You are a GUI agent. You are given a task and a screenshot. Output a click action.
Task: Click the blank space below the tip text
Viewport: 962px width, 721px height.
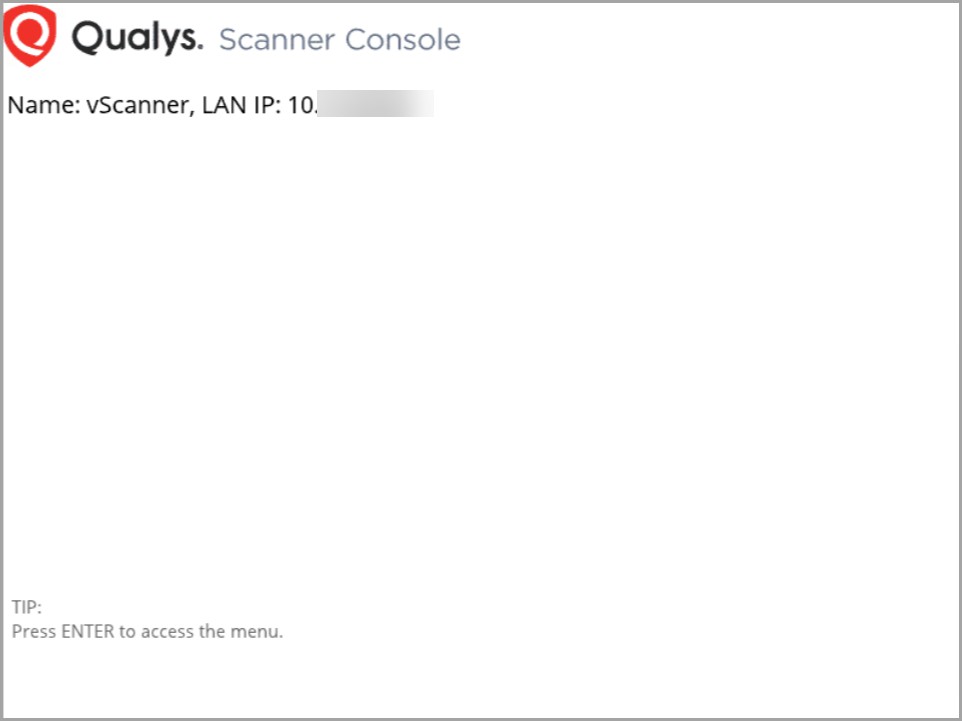coord(480,680)
